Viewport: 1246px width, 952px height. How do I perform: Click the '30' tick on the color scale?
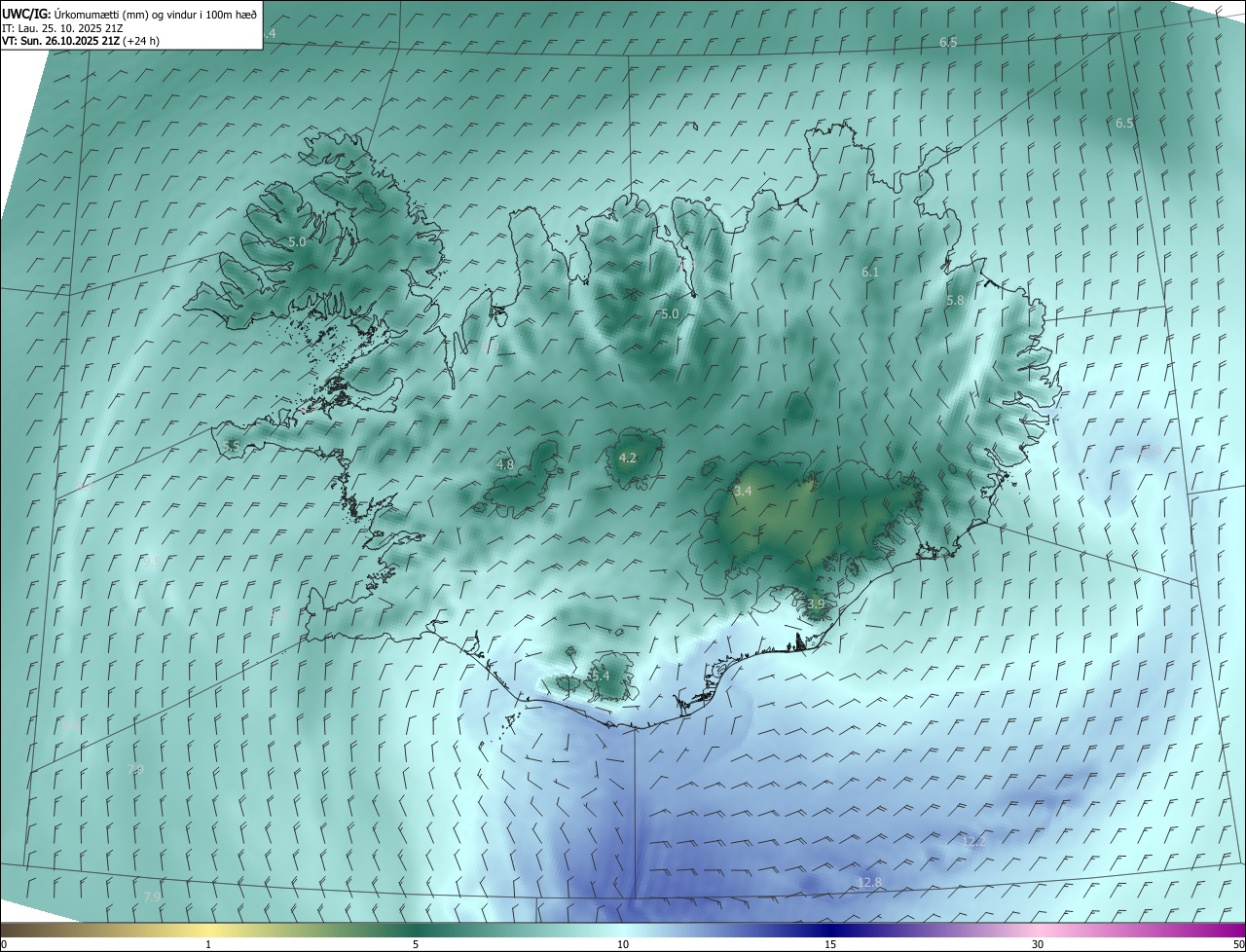point(1038,944)
